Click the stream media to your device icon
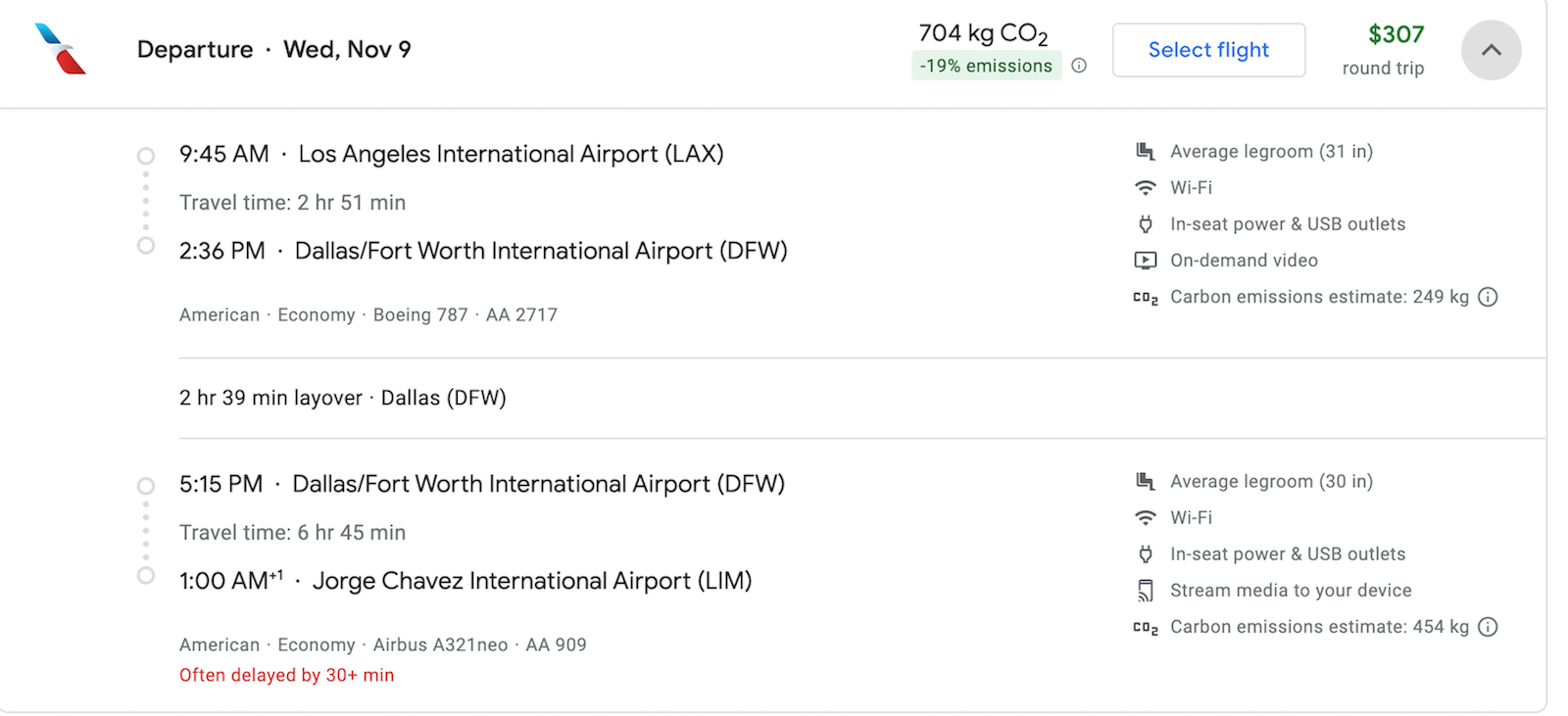Viewport: 1568px width, 716px height. click(x=1145, y=590)
